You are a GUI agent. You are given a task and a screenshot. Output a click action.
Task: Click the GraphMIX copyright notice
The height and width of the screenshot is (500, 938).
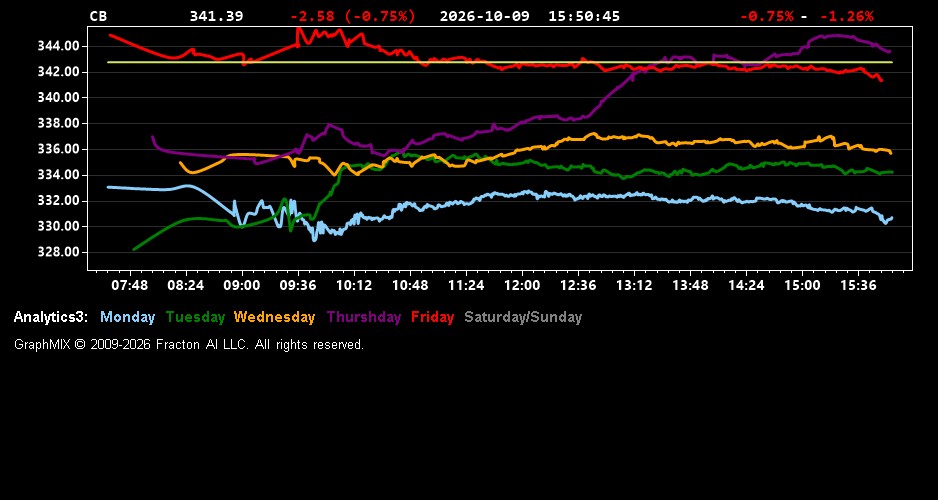click(x=189, y=344)
